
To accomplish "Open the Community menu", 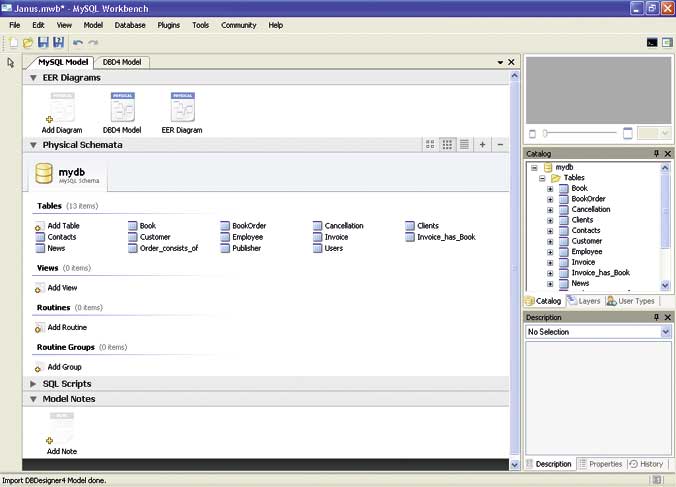I will click(x=238, y=25).
